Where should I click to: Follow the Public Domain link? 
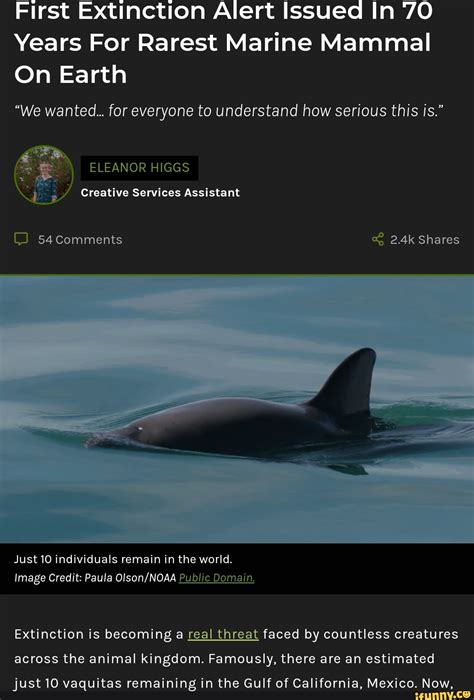216,578
